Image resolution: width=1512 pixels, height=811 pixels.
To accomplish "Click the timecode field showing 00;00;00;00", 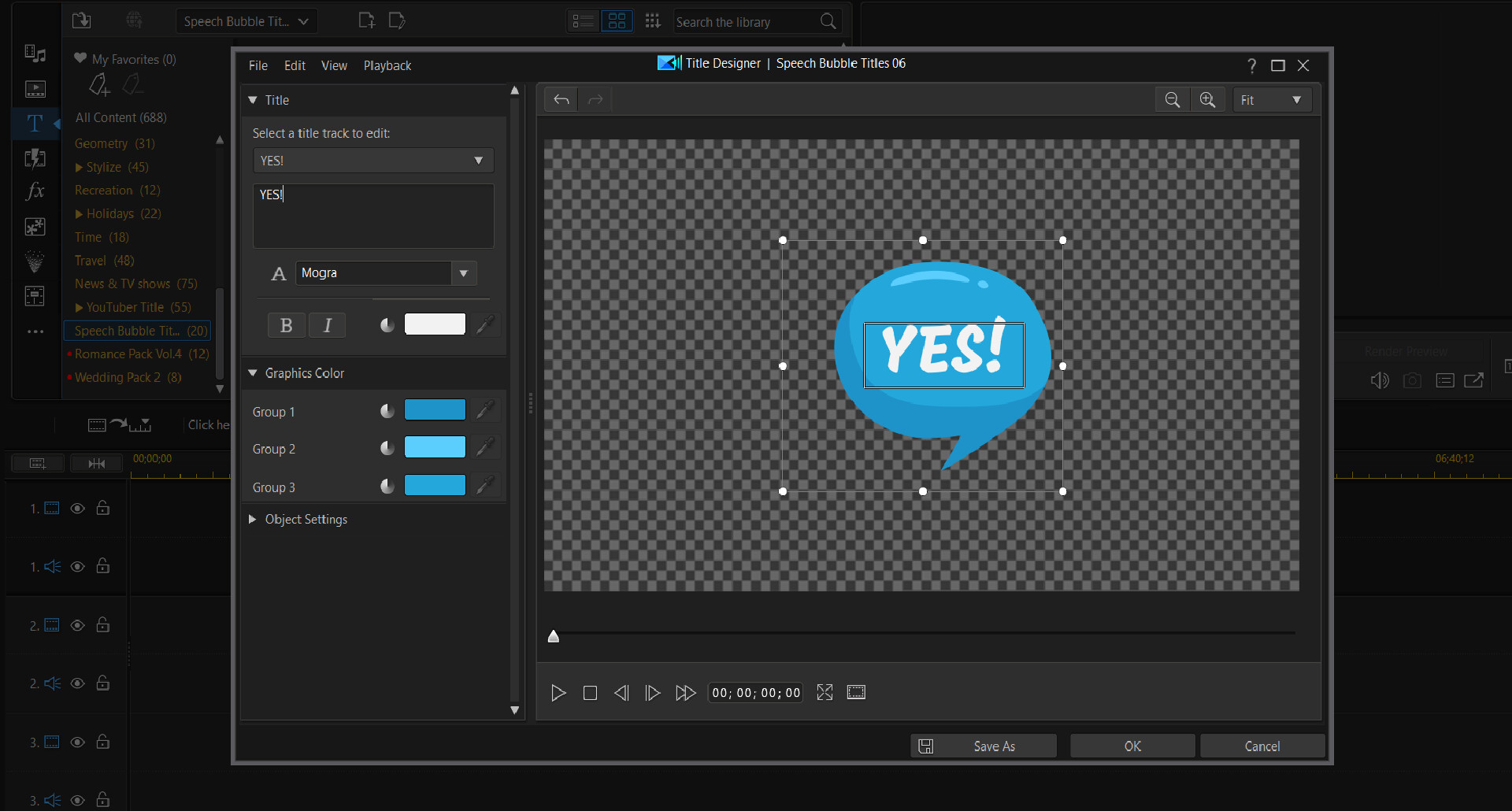I will (x=755, y=693).
